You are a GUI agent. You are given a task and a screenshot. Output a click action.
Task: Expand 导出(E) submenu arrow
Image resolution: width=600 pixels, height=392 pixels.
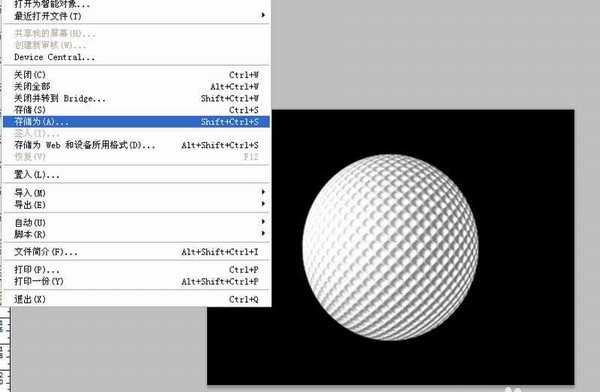pos(263,204)
